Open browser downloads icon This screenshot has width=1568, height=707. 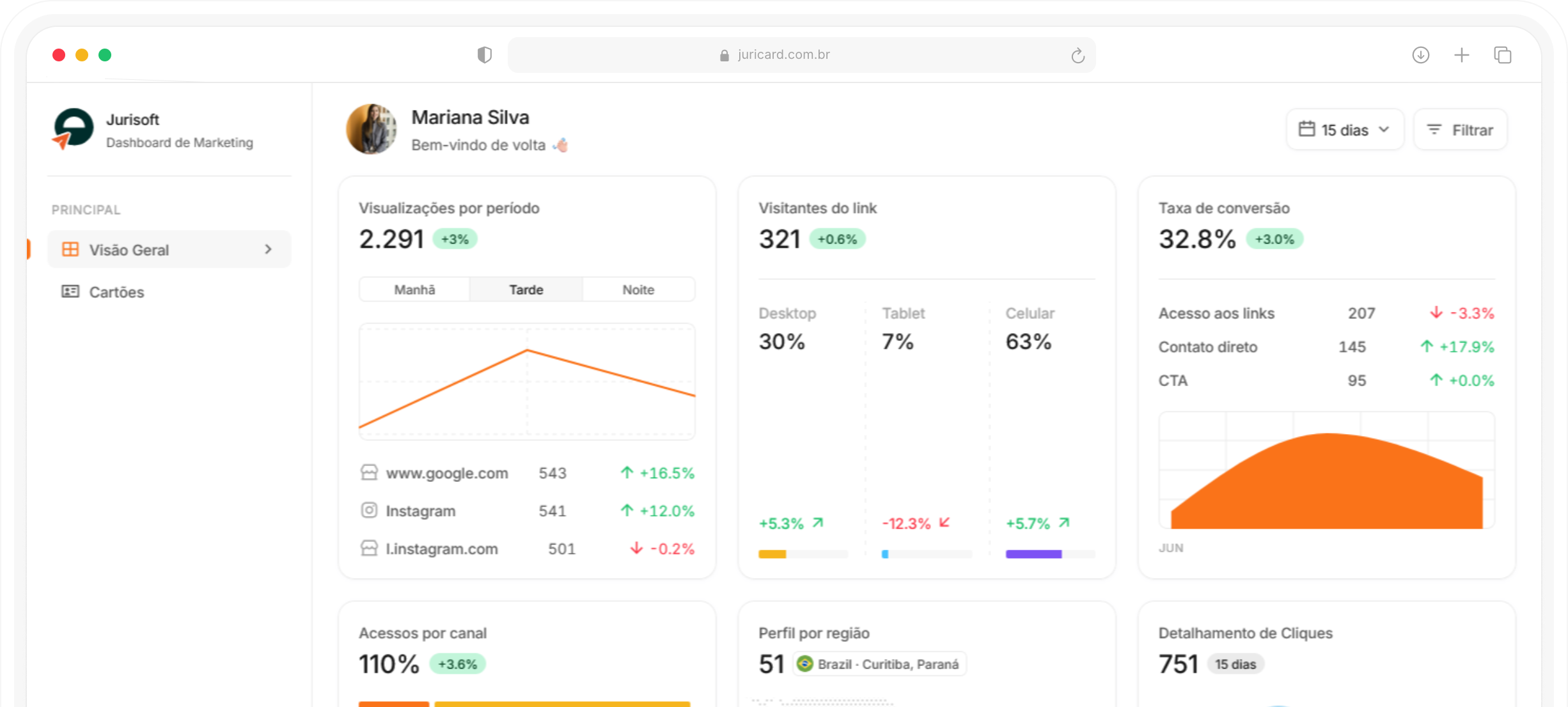(1421, 55)
